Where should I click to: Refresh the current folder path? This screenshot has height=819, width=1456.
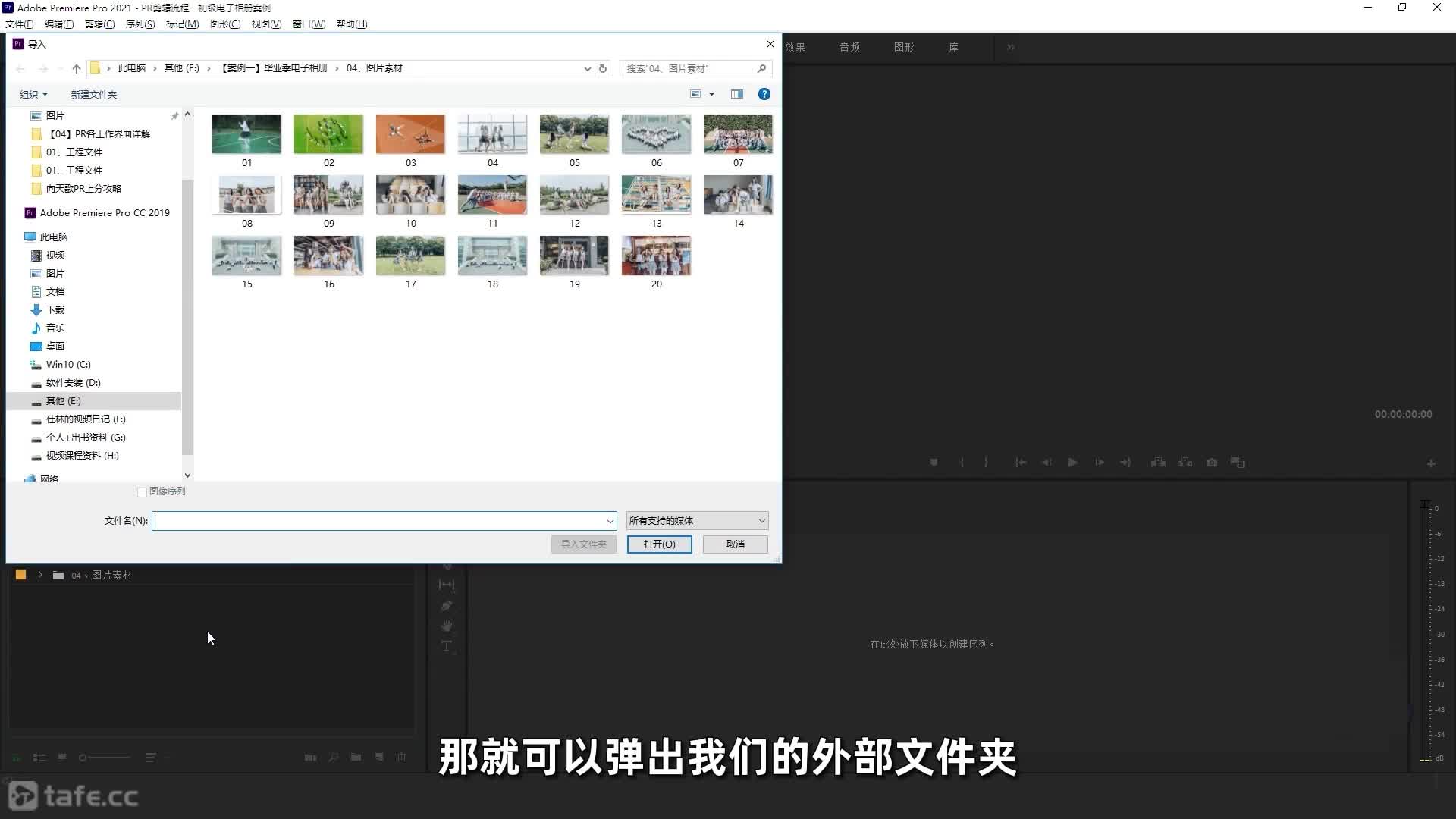point(603,68)
